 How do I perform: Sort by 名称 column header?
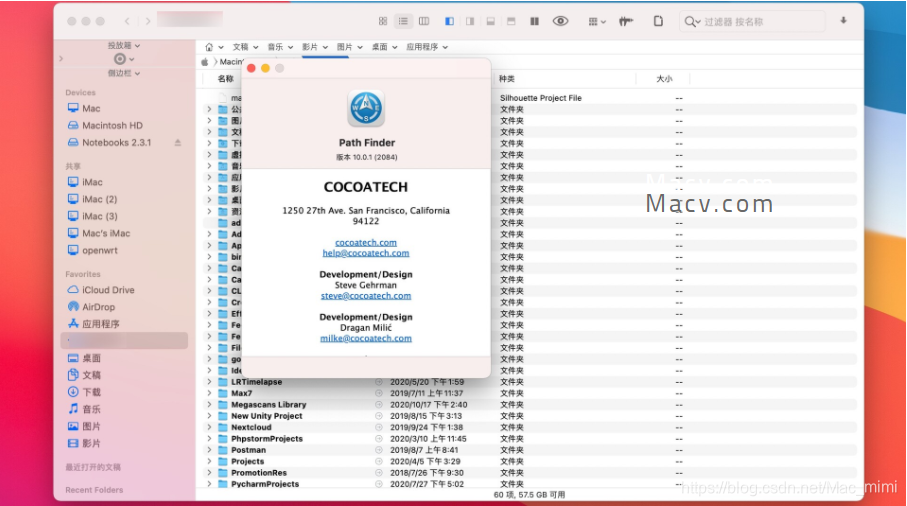(226, 79)
